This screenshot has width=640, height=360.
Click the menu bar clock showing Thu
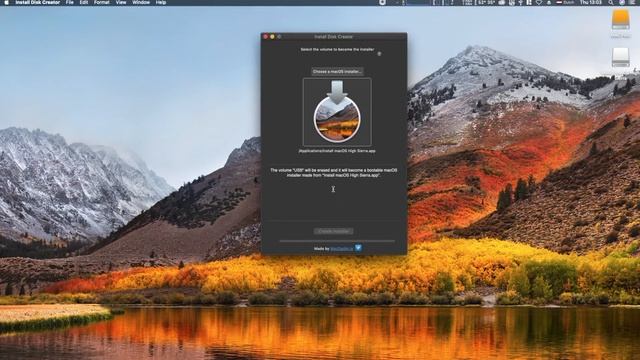click(591, 2)
